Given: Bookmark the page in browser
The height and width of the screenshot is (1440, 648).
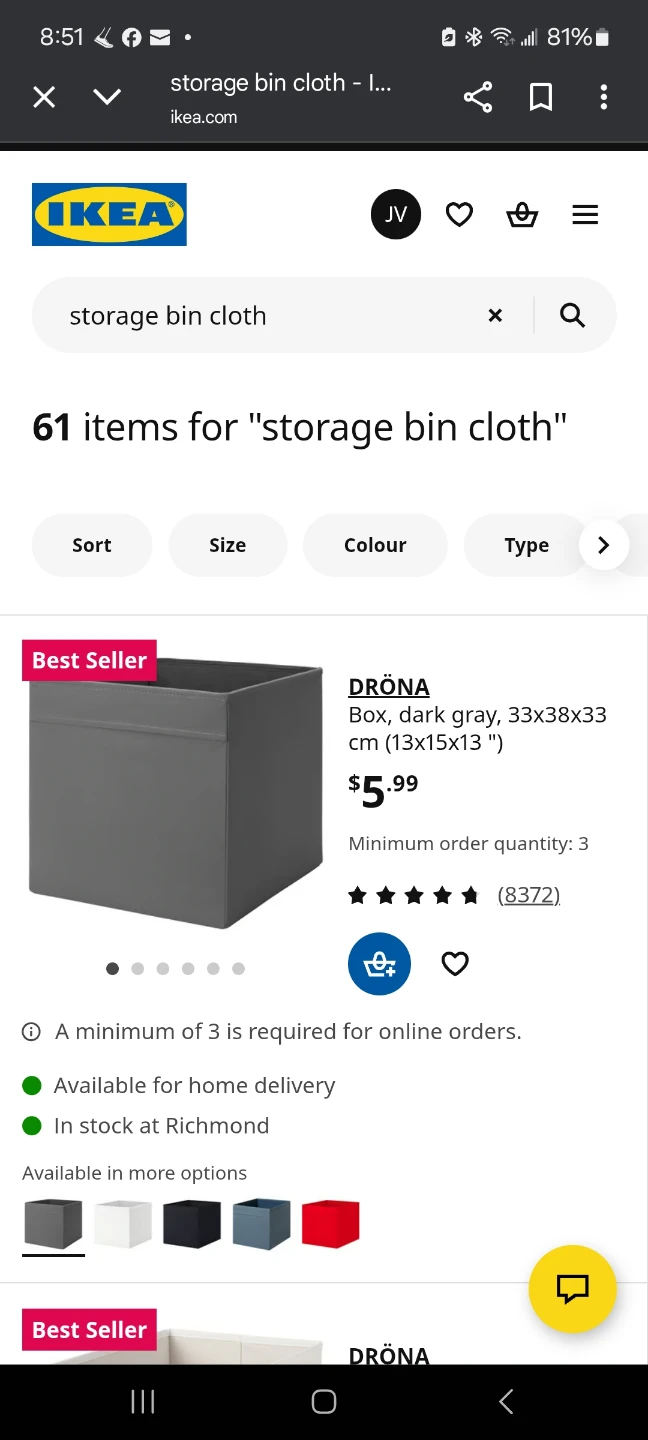Looking at the screenshot, I should (541, 97).
